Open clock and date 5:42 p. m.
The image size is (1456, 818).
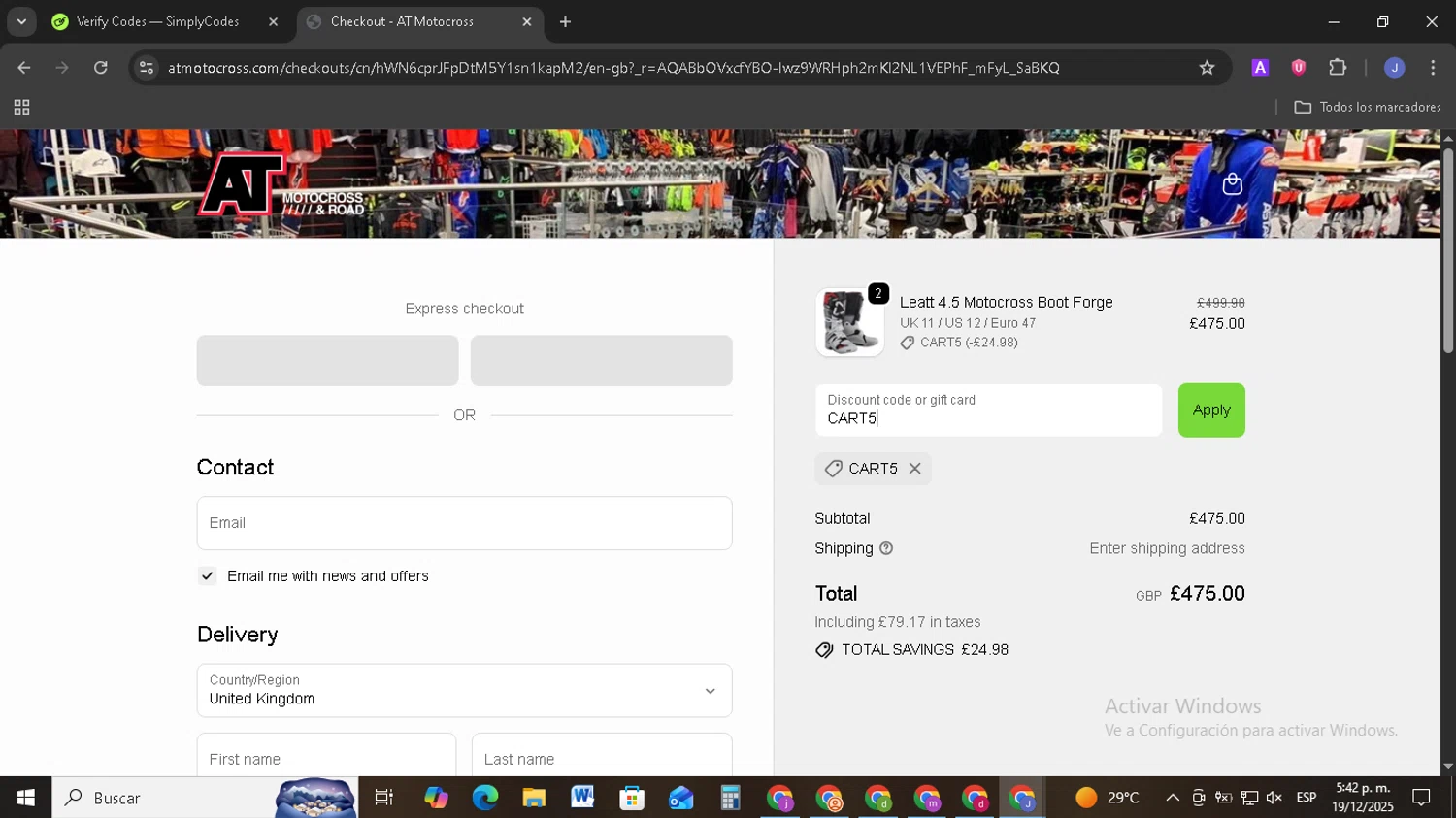(x=1362, y=798)
